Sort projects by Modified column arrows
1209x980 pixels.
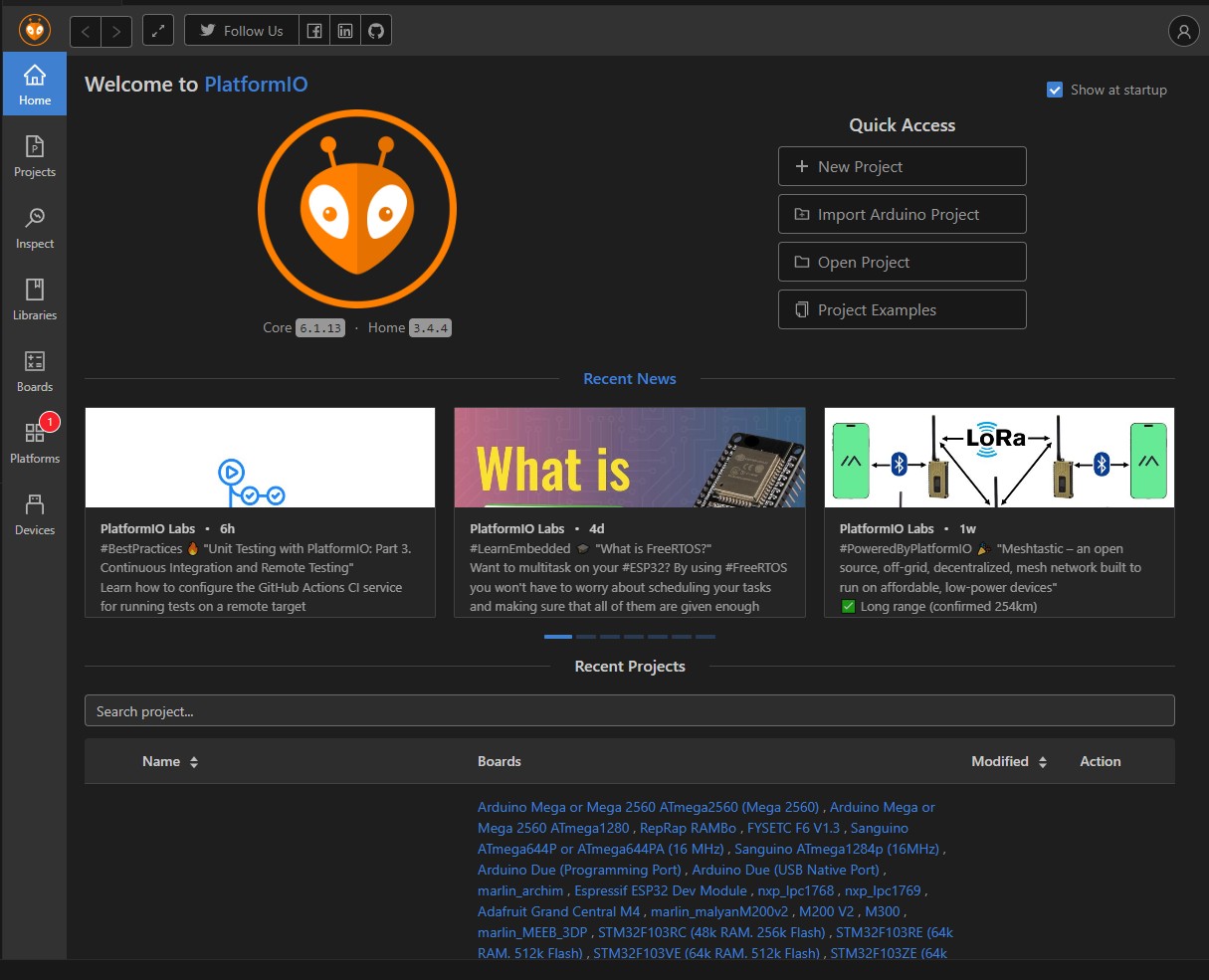[1043, 762]
